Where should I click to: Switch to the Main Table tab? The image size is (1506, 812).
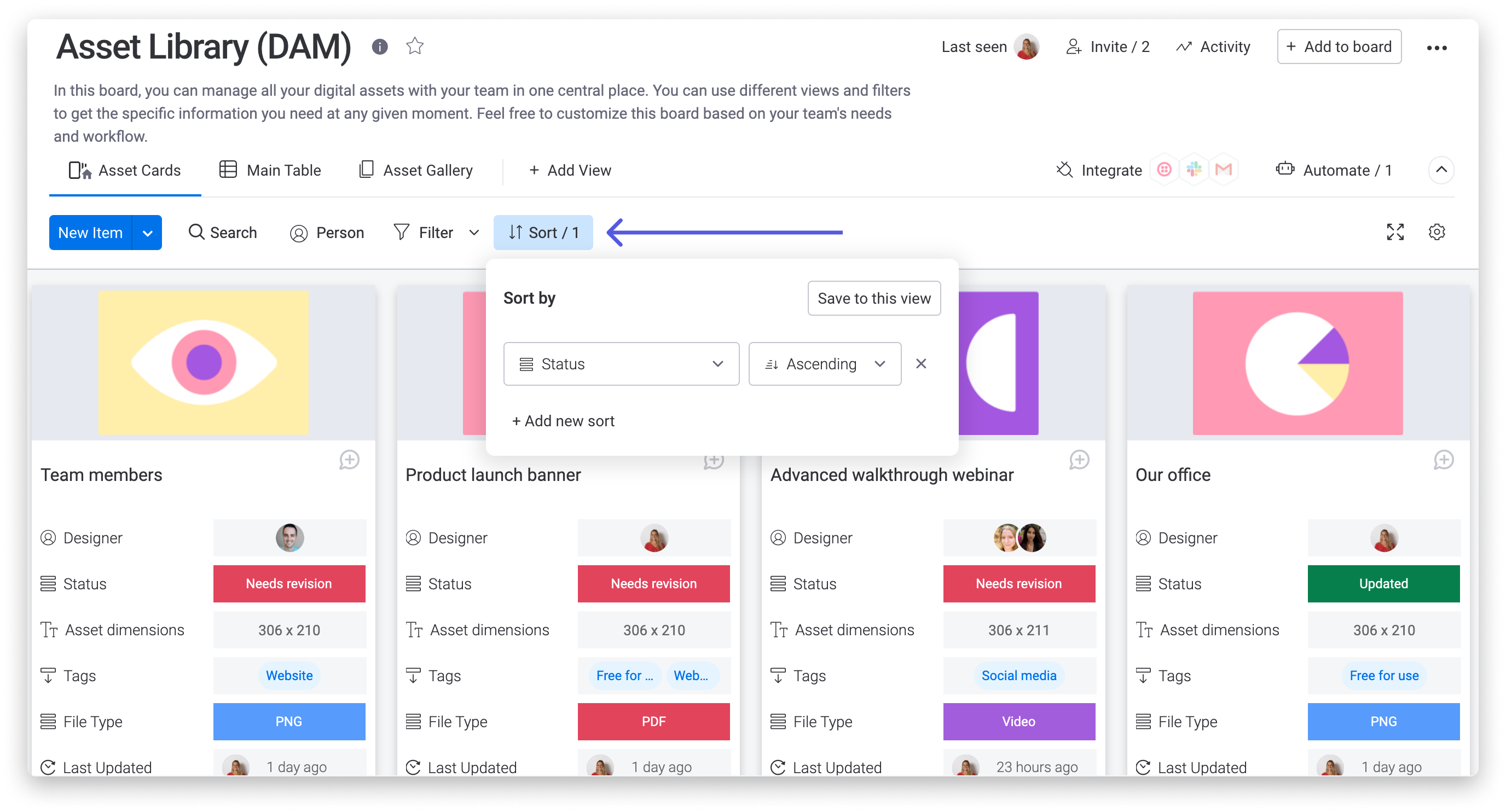click(270, 170)
